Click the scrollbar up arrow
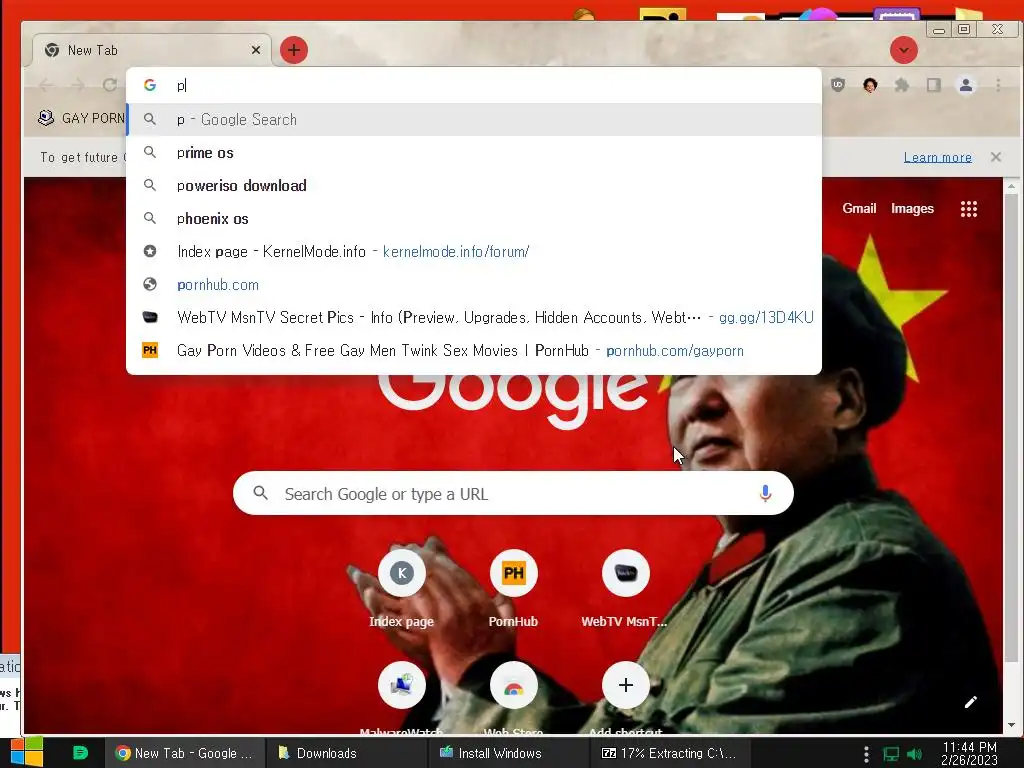The image size is (1024, 768). pos(1010,186)
